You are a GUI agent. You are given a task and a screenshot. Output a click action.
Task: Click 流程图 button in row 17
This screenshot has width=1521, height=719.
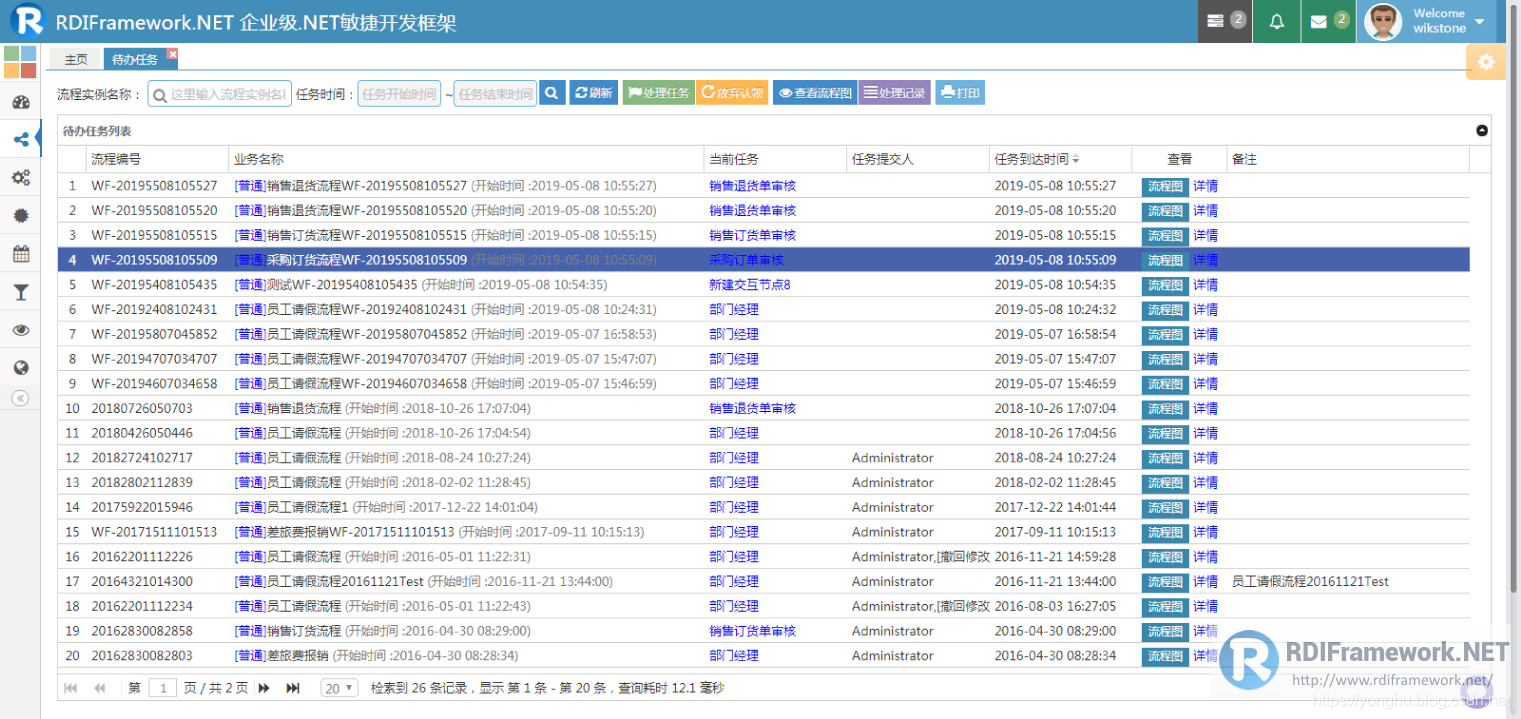tap(1165, 581)
